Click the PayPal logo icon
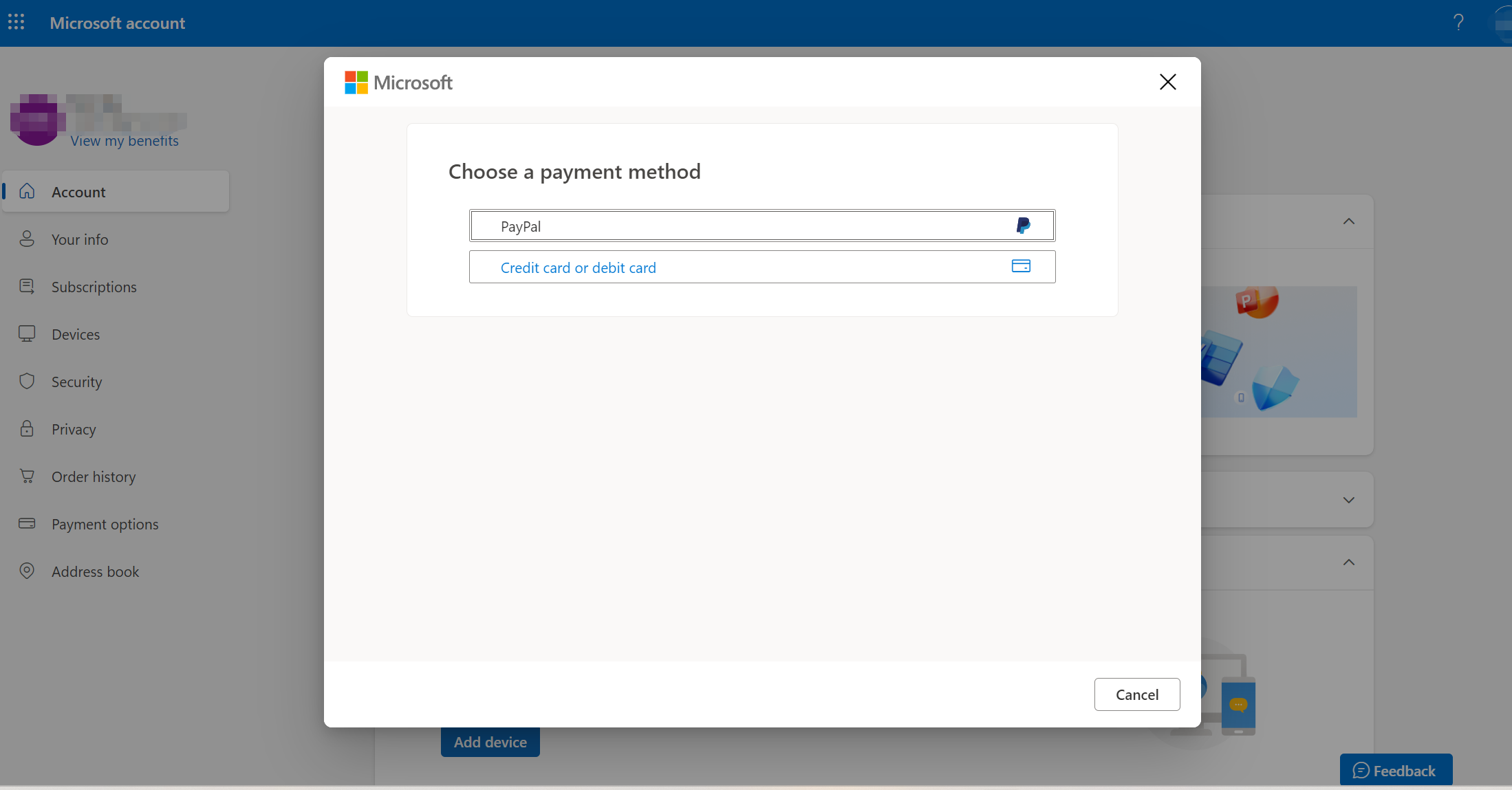The width and height of the screenshot is (1512, 790). pyautogui.click(x=1023, y=226)
